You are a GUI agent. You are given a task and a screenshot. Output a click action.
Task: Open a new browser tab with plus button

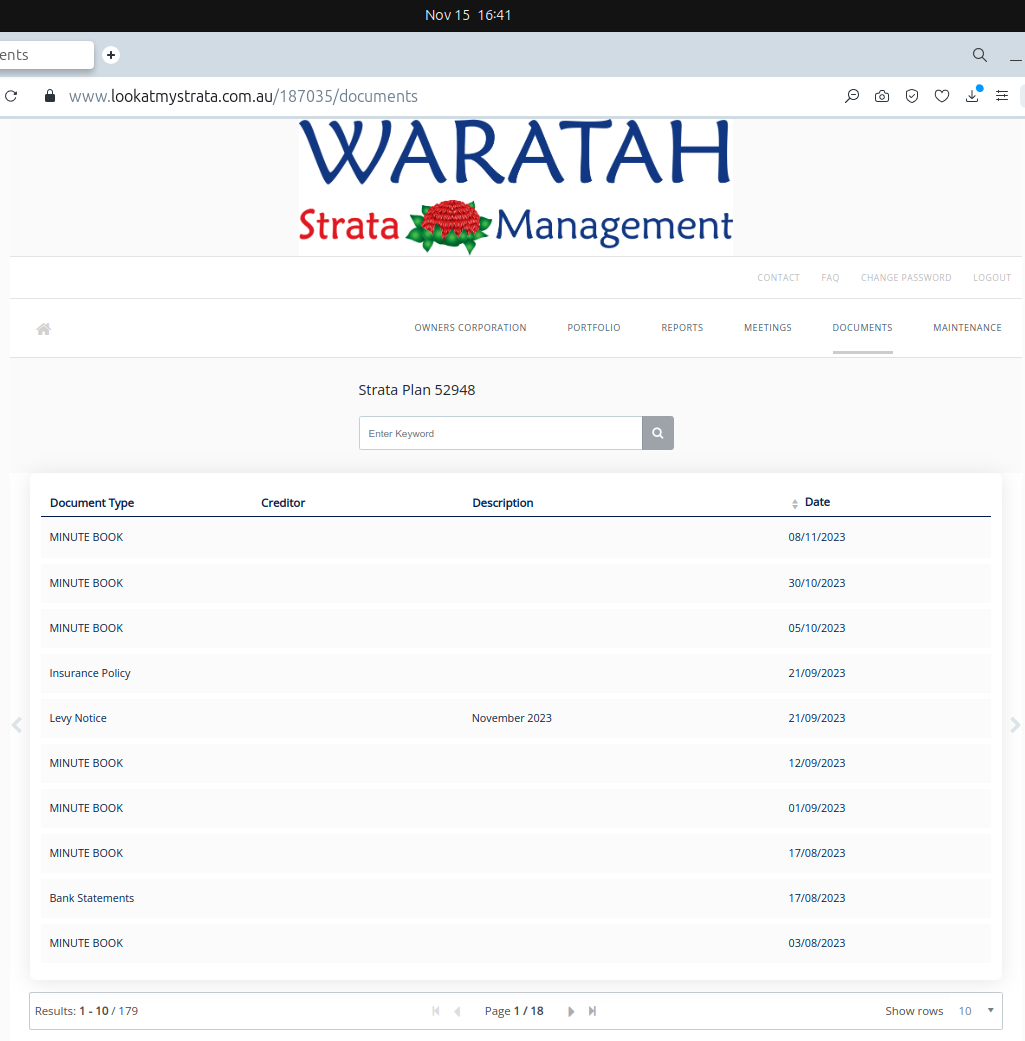pyautogui.click(x=111, y=55)
